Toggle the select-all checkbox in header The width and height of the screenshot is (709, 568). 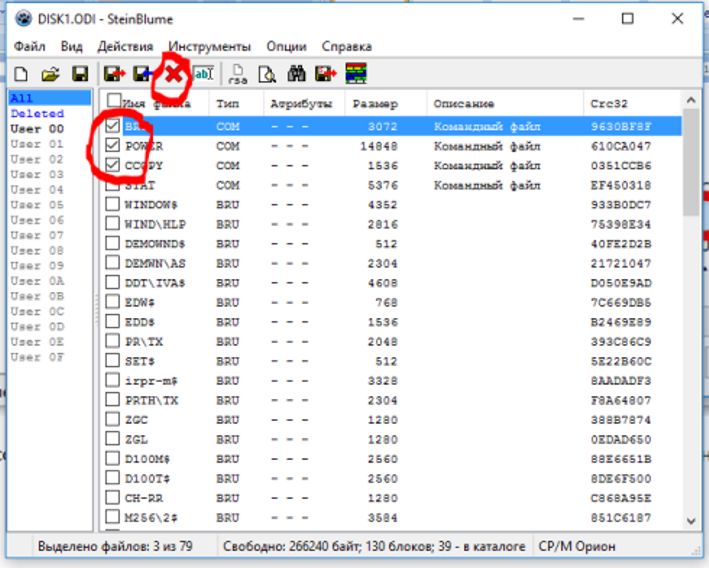tap(114, 100)
